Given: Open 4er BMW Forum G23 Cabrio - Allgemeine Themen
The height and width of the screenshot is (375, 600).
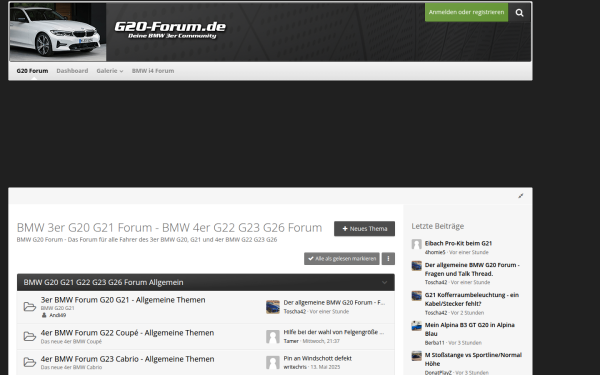Looking at the screenshot, I should click(127, 359).
